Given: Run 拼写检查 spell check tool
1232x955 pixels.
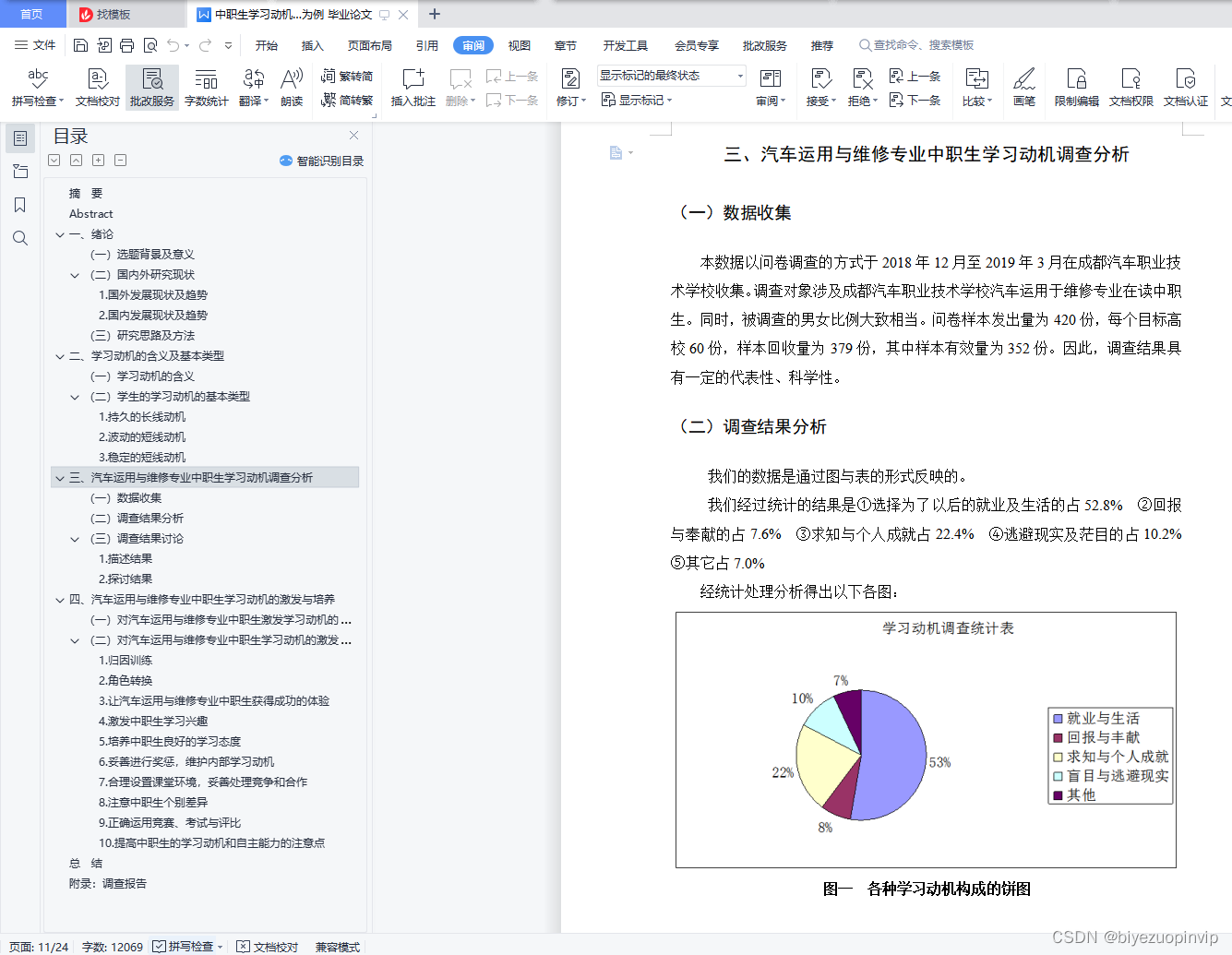Looking at the screenshot, I should pyautogui.click(x=38, y=88).
